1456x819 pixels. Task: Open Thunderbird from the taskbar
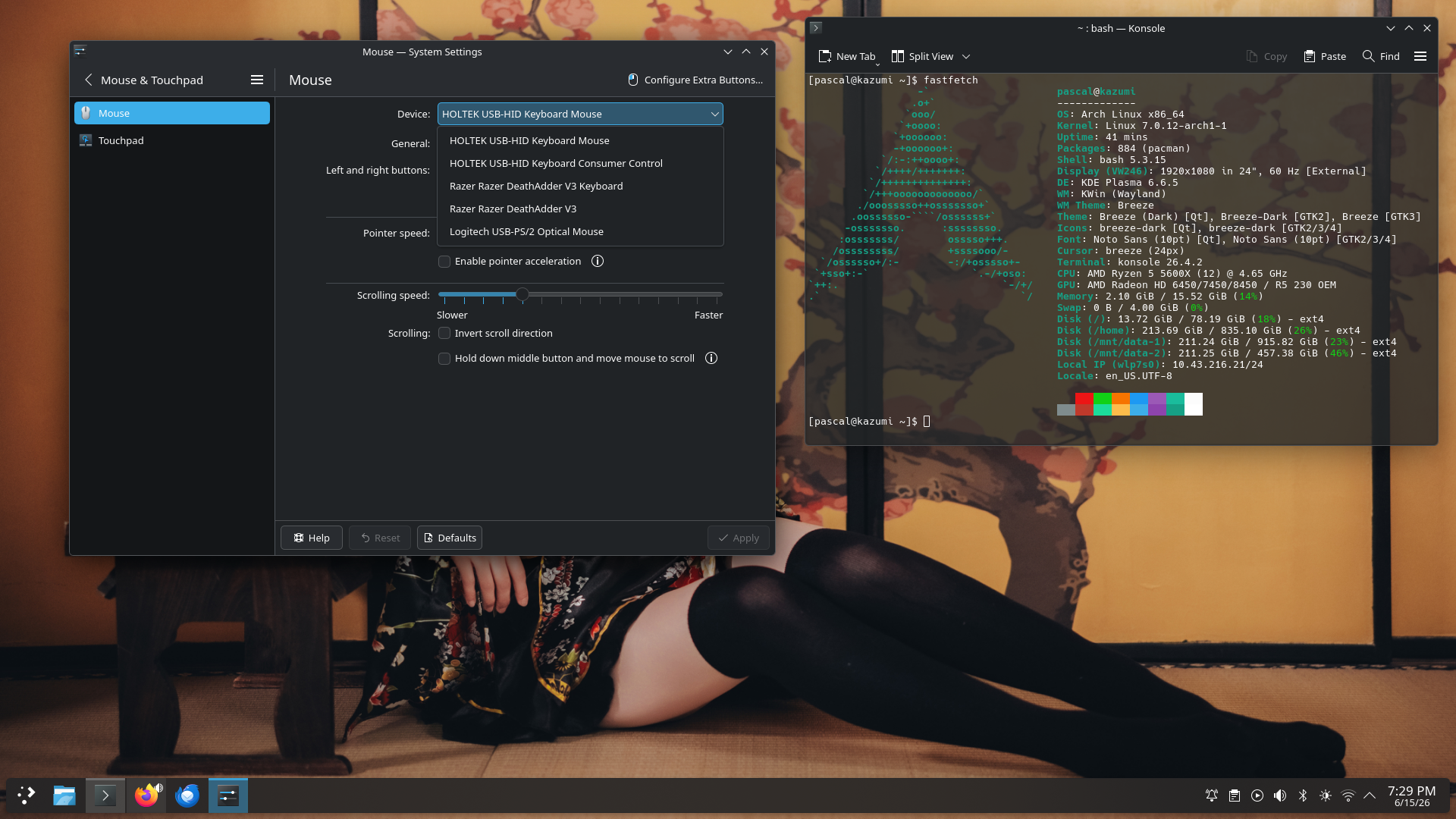click(x=187, y=795)
